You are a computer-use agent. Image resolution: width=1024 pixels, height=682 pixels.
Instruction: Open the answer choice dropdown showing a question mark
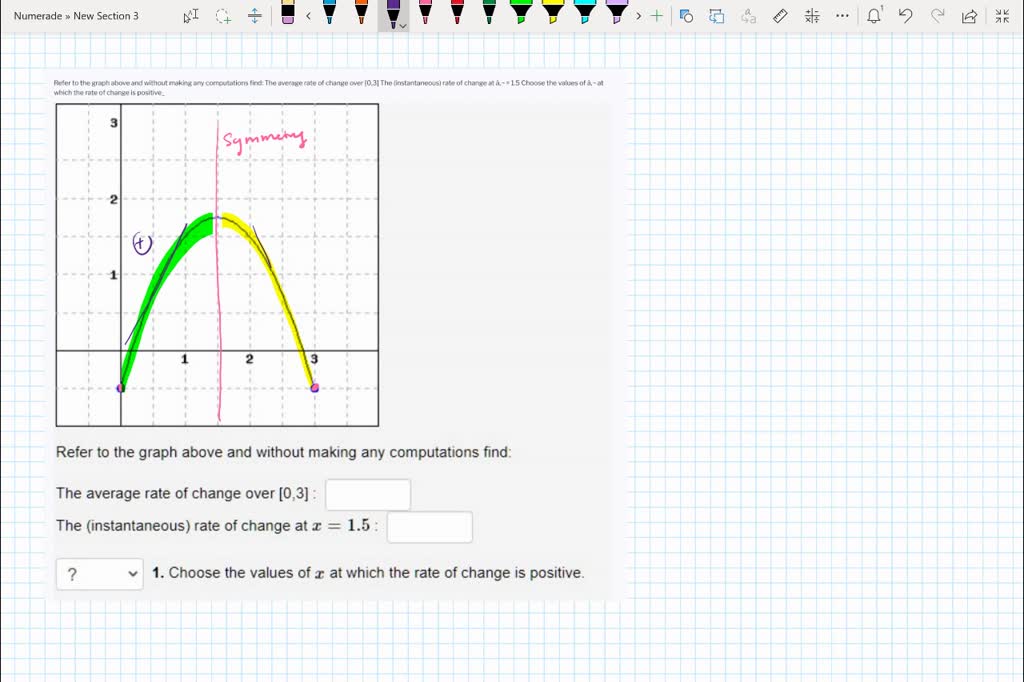[99, 573]
